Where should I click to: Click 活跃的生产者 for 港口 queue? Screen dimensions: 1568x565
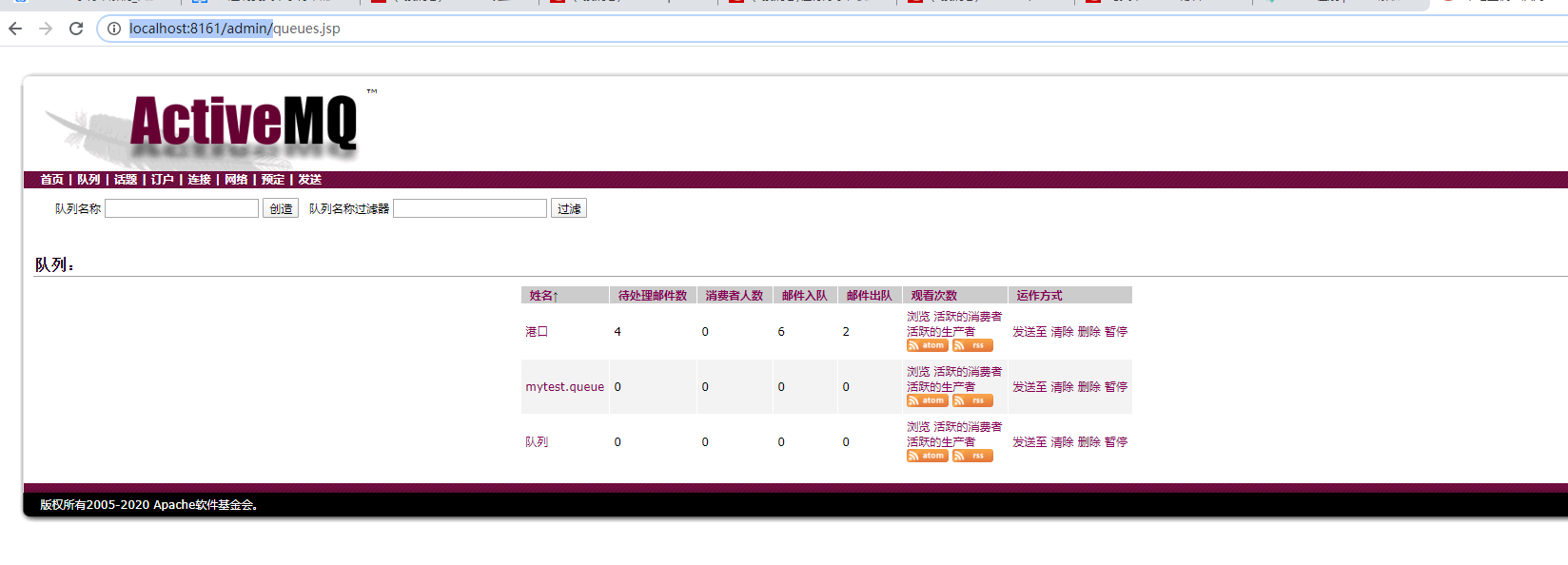pyautogui.click(x=941, y=332)
